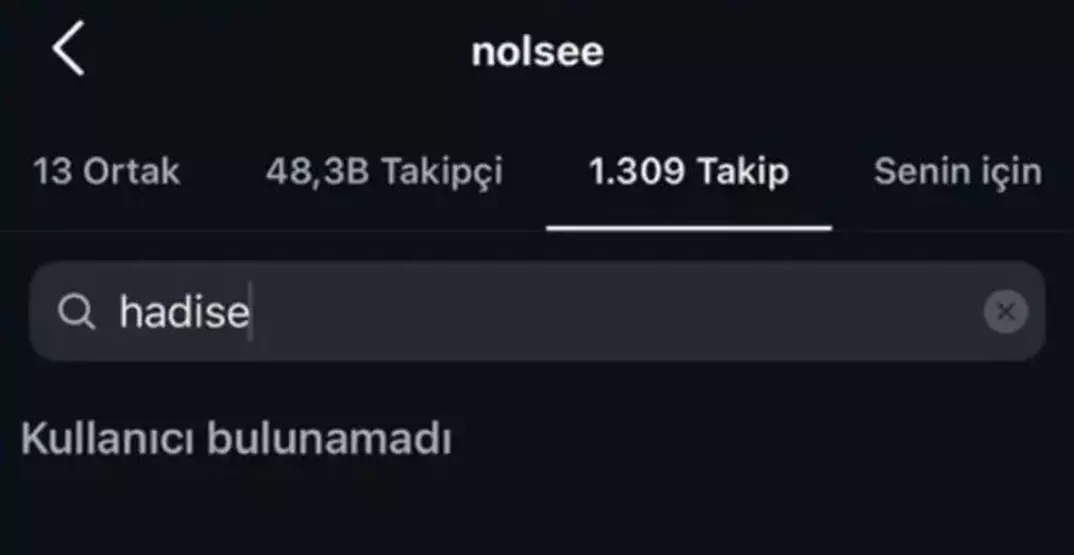View suggestions under Senin için
The image size is (1074, 555).
coord(957,172)
